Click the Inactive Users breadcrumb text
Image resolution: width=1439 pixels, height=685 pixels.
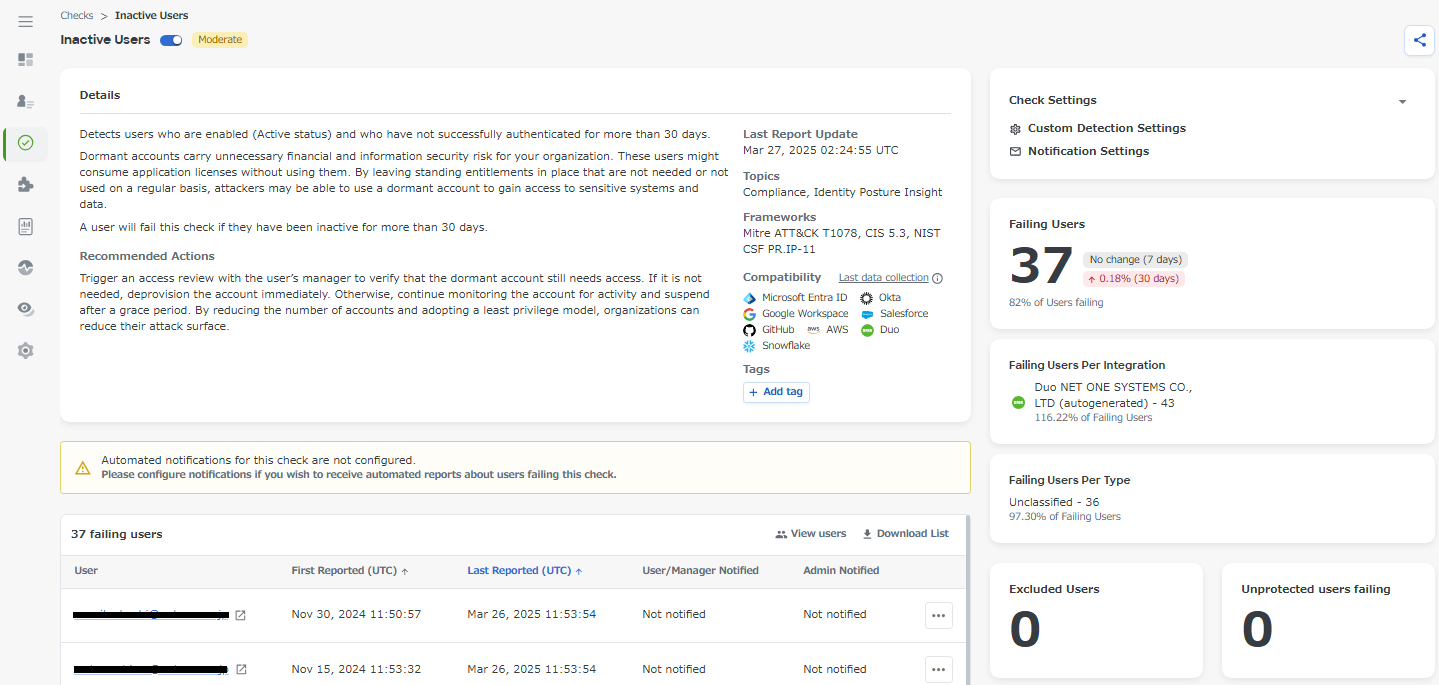pyautogui.click(x=152, y=15)
